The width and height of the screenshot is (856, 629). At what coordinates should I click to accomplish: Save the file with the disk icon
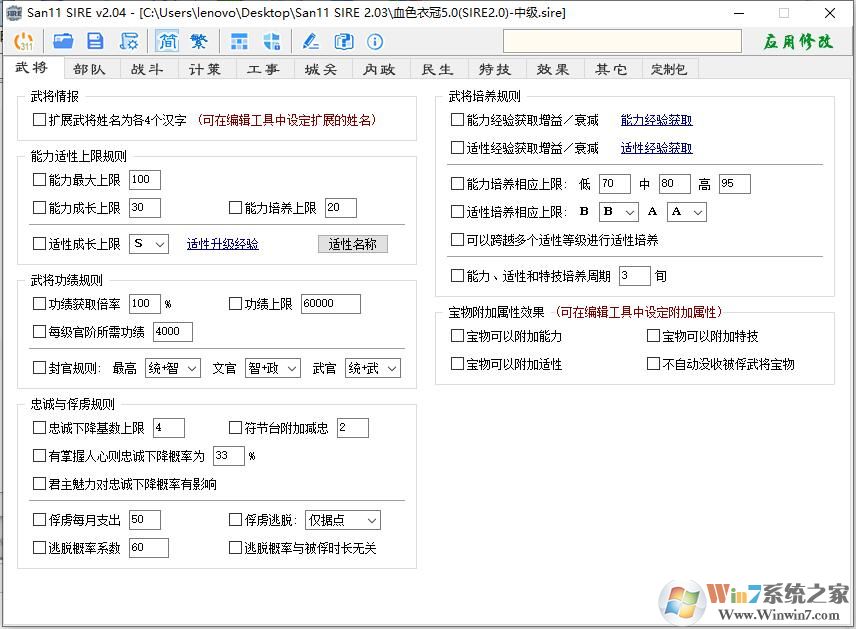coord(95,41)
